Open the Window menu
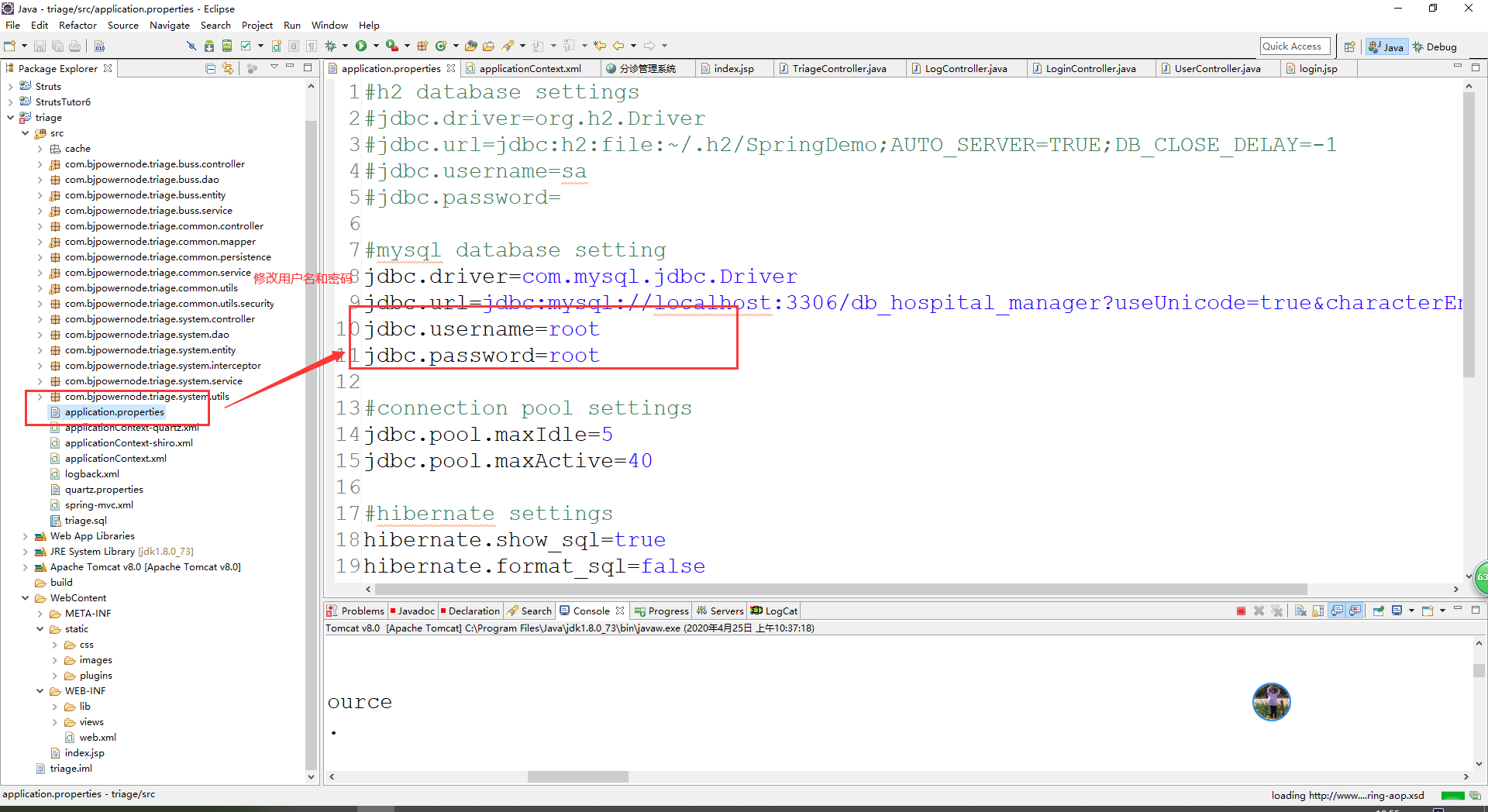1488x812 pixels. pyautogui.click(x=329, y=25)
